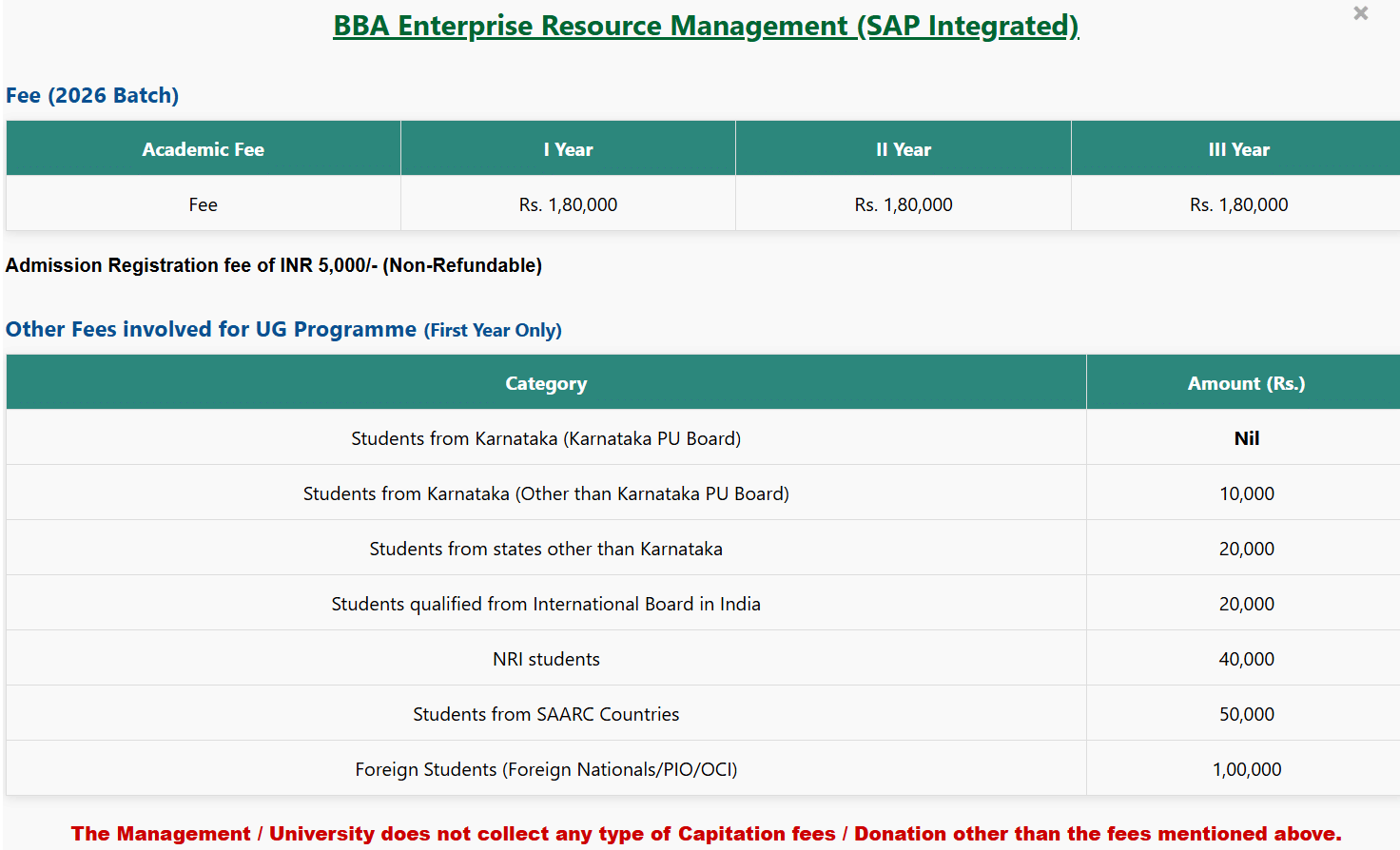
Task: Click the Karnataka PU Board students row
Action: click(x=546, y=438)
